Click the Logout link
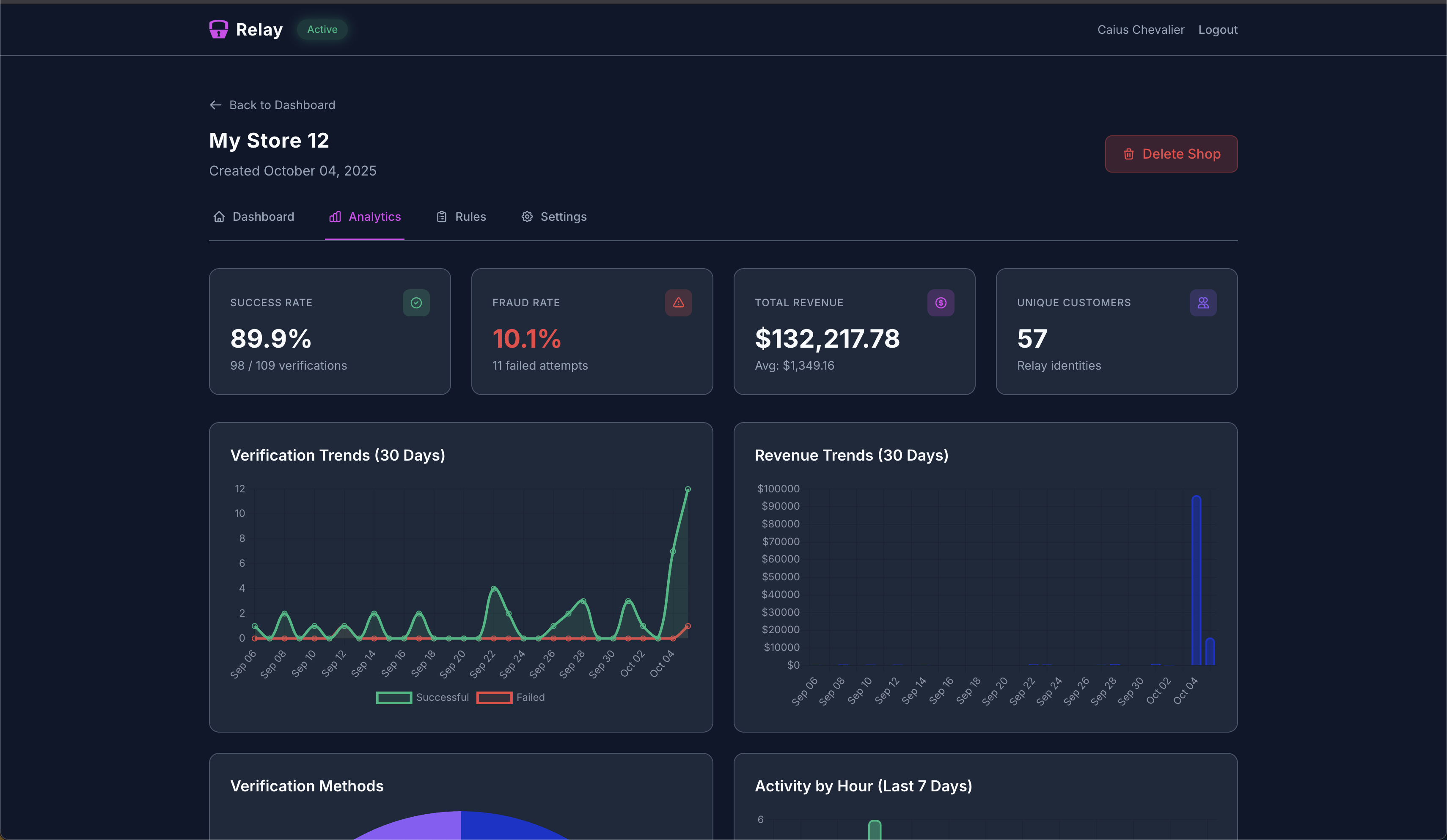 point(1217,30)
